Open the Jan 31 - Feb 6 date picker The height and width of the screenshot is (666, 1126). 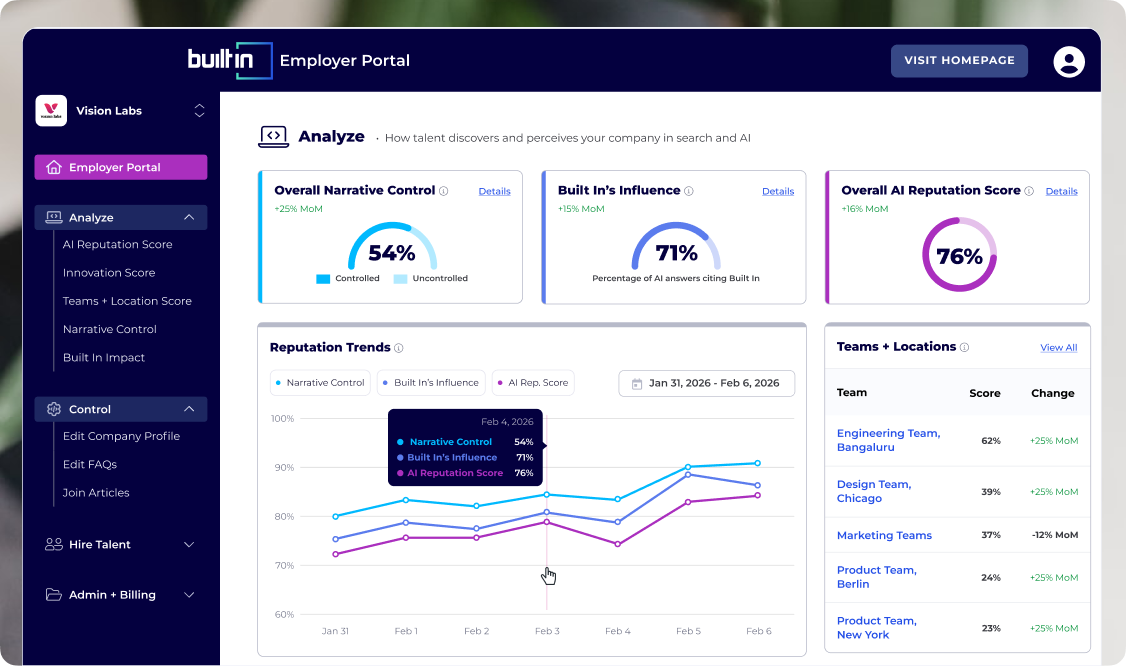707,384
